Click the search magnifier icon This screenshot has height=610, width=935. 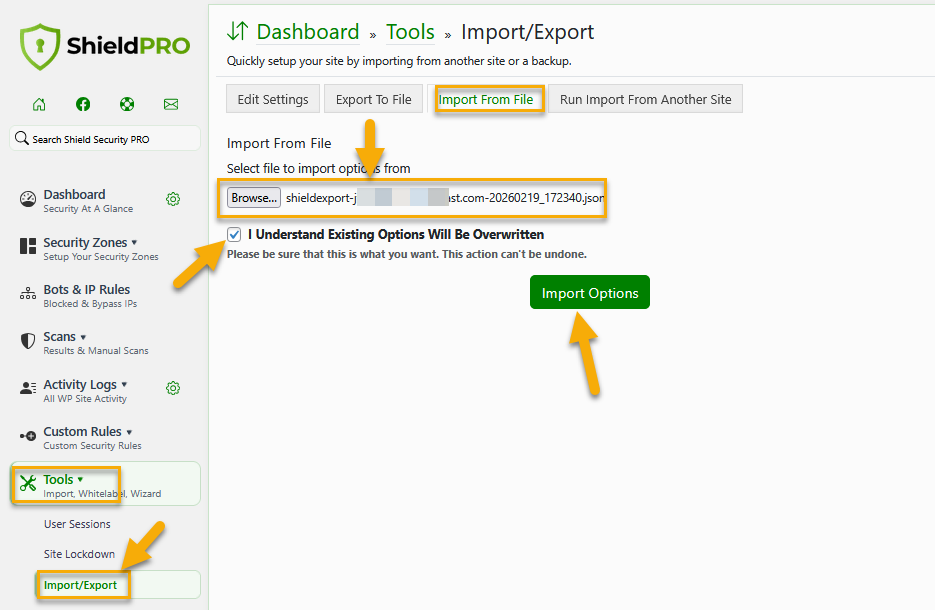[x=21, y=138]
